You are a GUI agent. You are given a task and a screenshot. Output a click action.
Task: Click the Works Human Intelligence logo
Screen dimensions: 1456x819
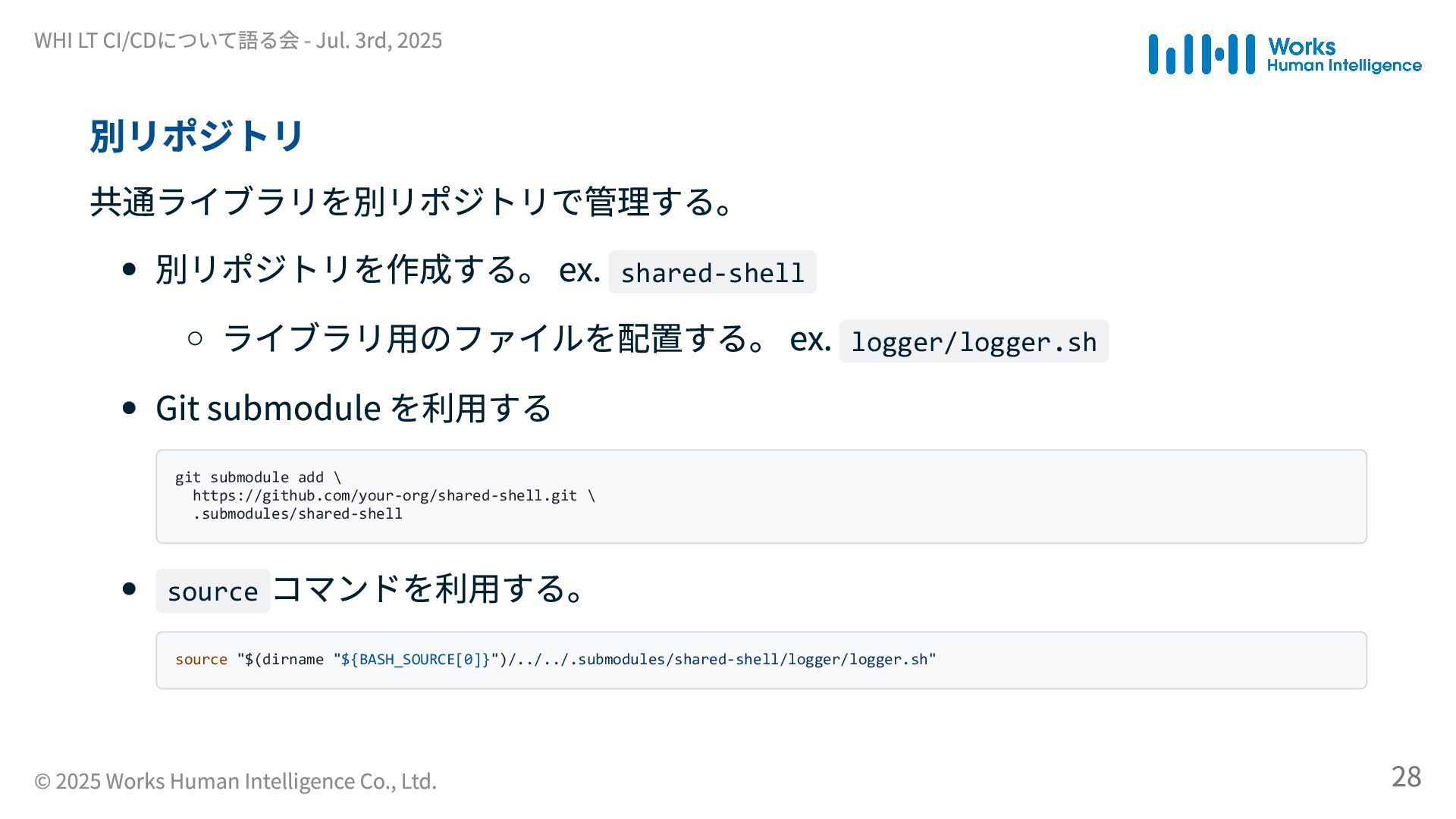click(1285, 54)
